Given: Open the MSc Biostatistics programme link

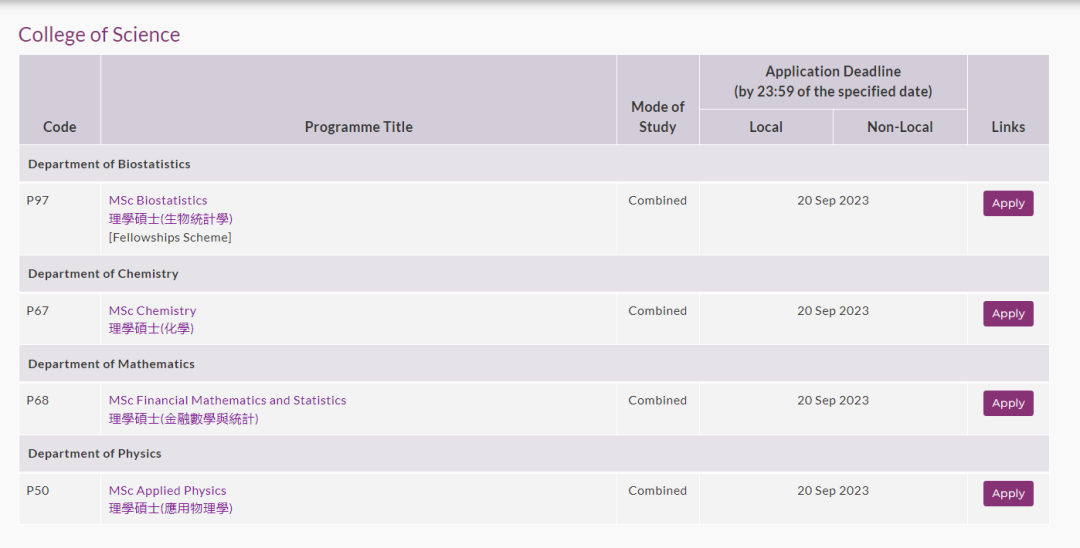Looking at the screenshot, I should pyautogui.click(x=158, y=200).
